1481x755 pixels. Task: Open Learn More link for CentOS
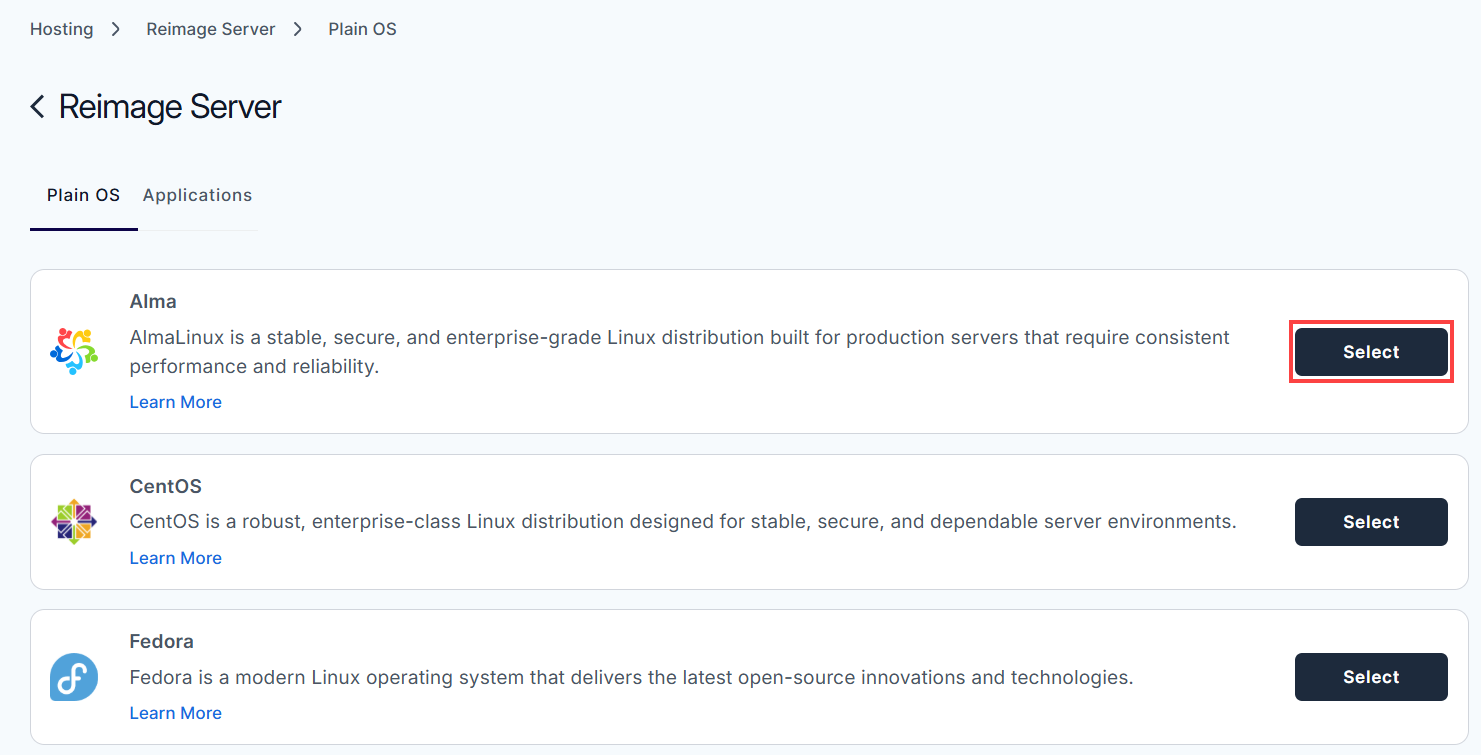pyautogui.click(x=176, y=558)
